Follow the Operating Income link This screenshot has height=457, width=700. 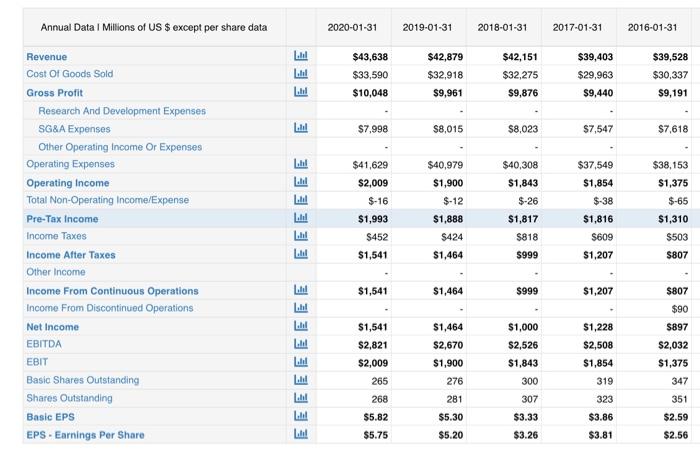pyautogui.click(x=68, y=183)
